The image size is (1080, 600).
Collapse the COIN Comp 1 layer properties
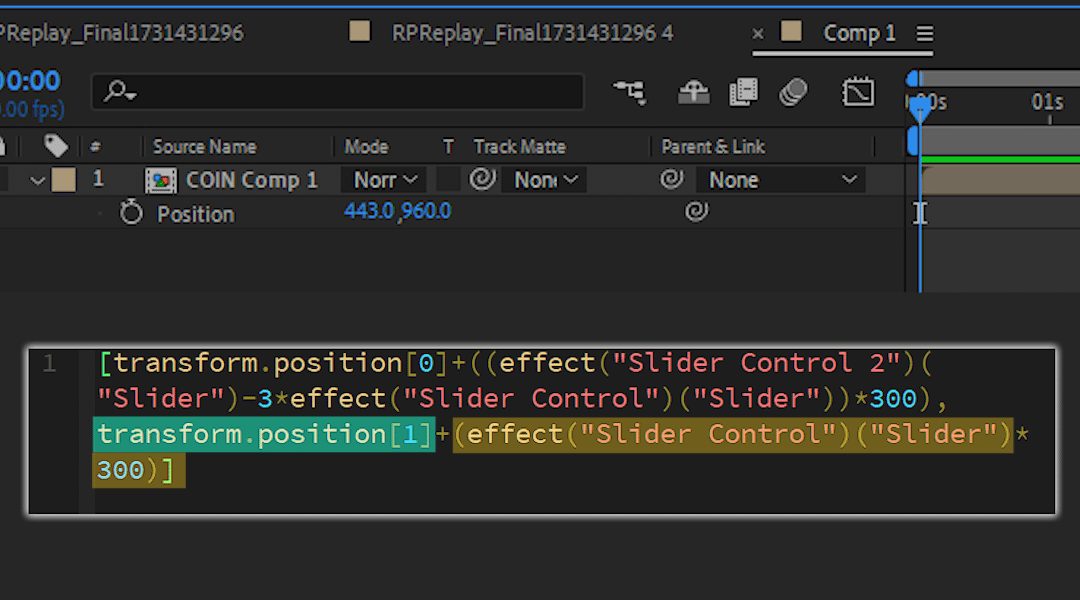point(38,181)
